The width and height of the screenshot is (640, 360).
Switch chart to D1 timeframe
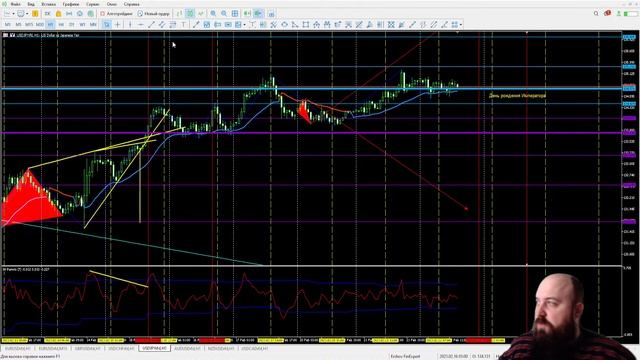(x=71, y=25)
